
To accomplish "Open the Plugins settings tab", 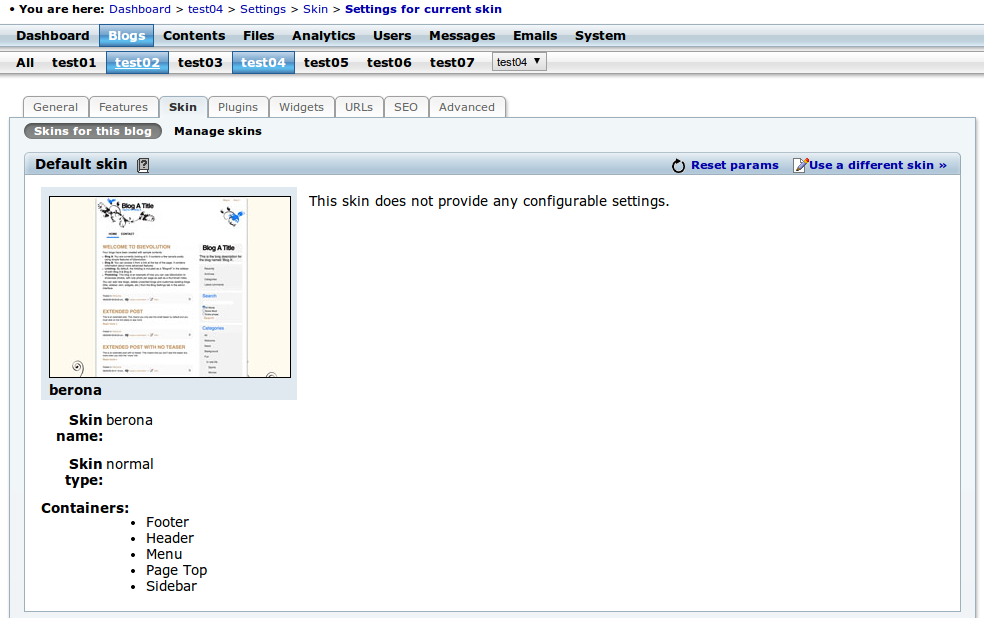I will click(238, 107).
